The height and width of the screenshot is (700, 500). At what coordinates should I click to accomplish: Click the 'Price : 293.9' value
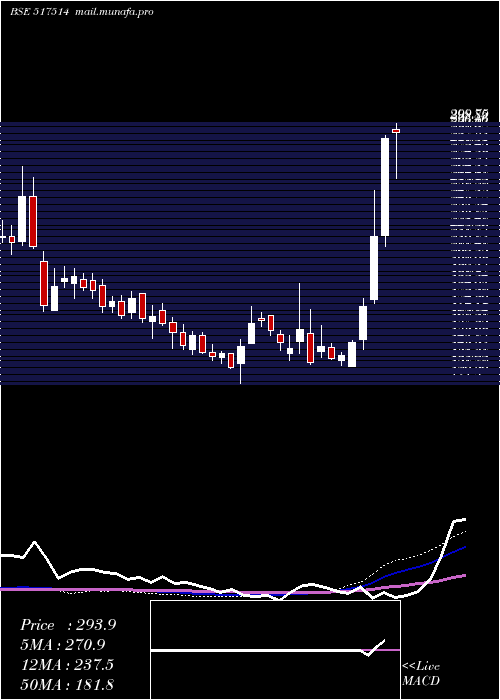coord(68,625)
